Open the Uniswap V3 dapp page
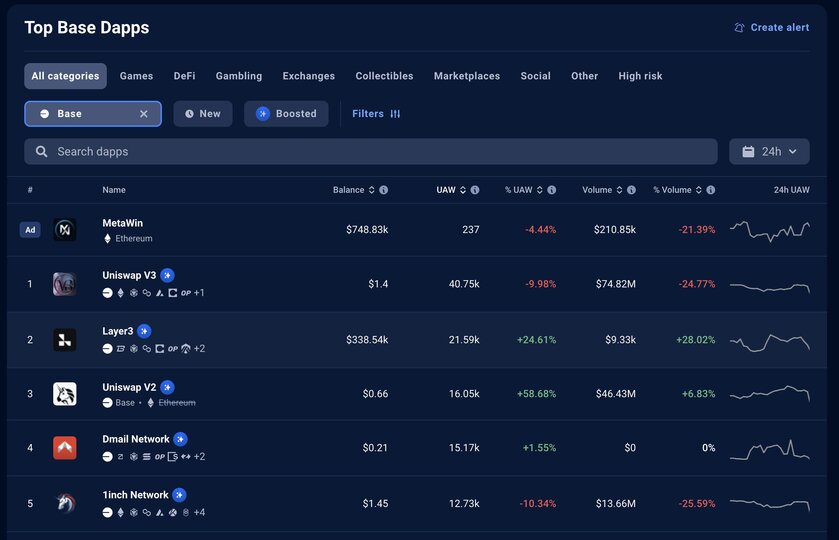The width and height of the screenshot is (839, 540). [x=129, y=276]
